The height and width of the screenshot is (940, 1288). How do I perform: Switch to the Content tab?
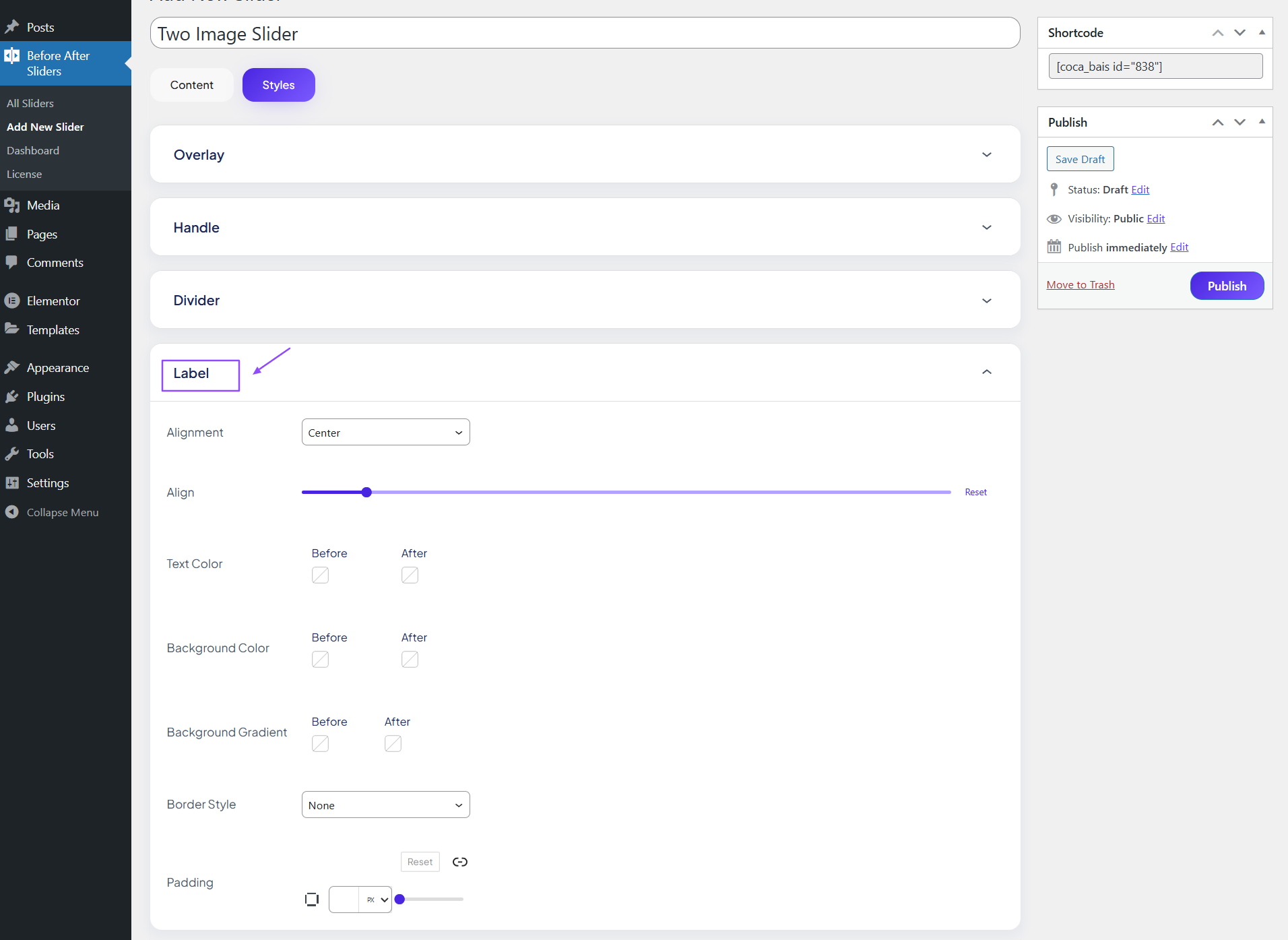pos(192,85)
